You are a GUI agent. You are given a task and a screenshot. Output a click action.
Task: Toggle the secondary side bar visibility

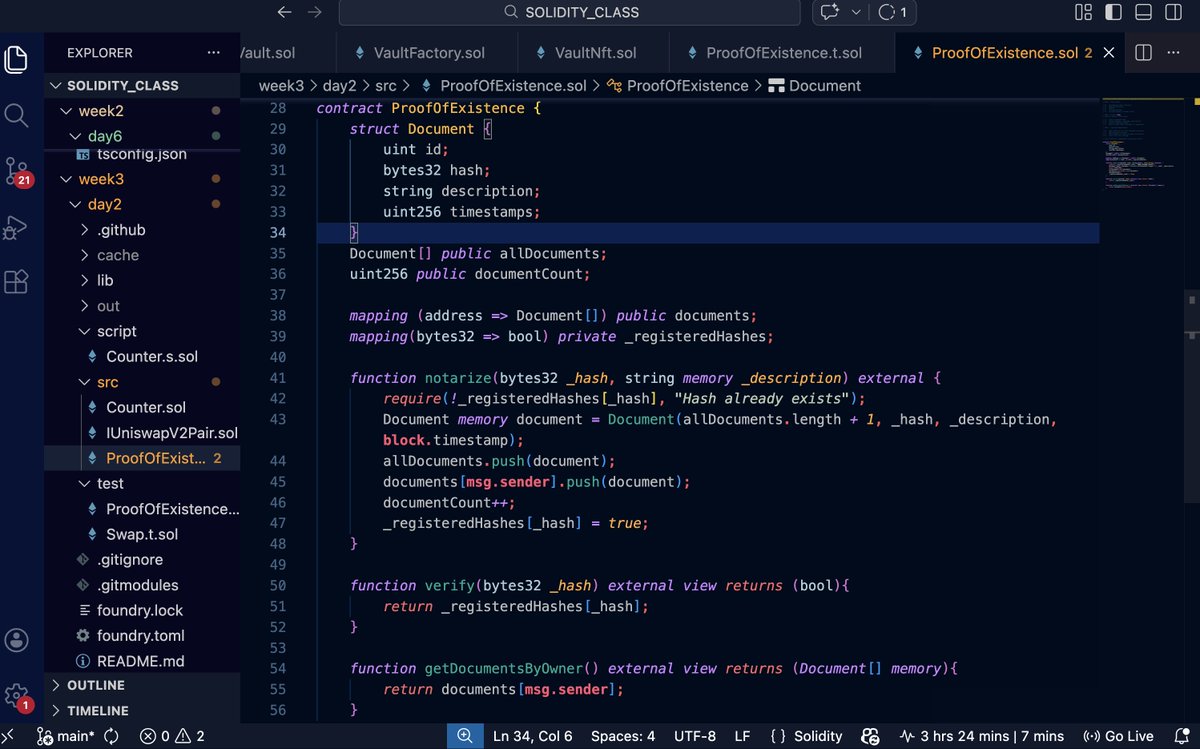[1175, 12]
